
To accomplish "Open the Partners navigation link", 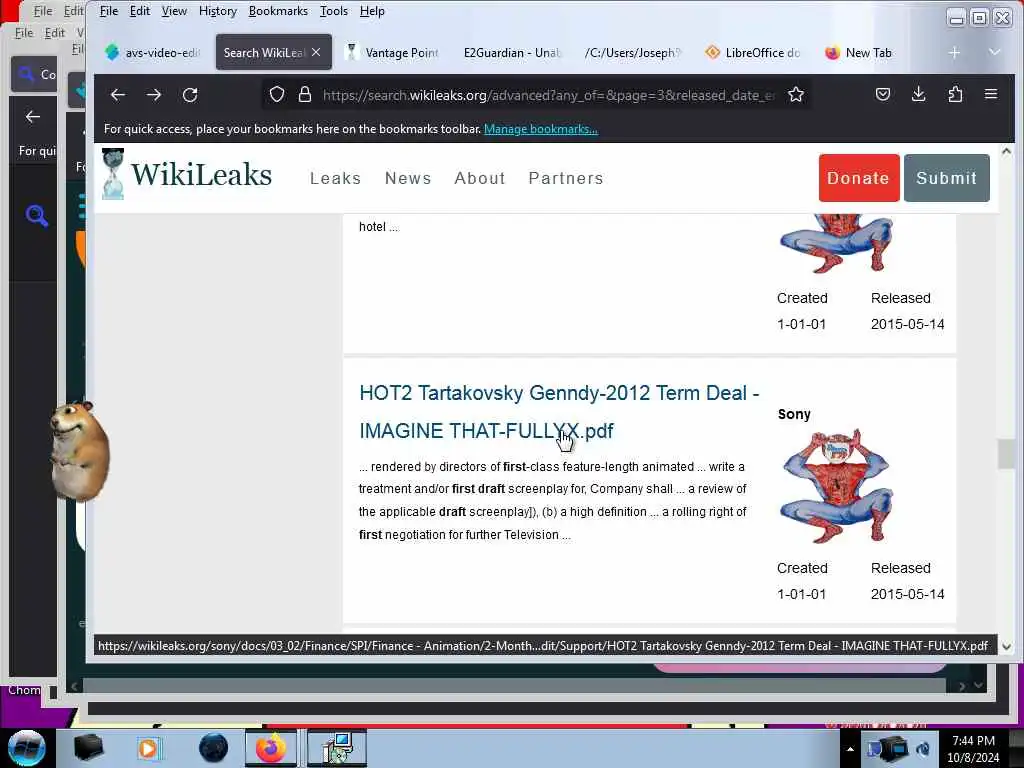I will pyautogui.click(x=566, y=178).
